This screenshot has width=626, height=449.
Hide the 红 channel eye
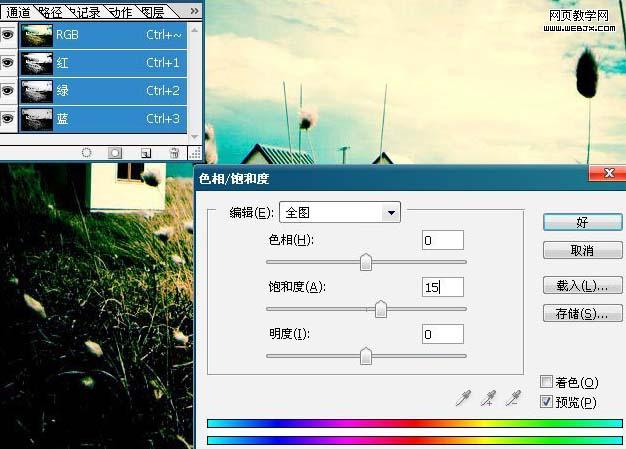pyautogui.click(x=8, y=63)
